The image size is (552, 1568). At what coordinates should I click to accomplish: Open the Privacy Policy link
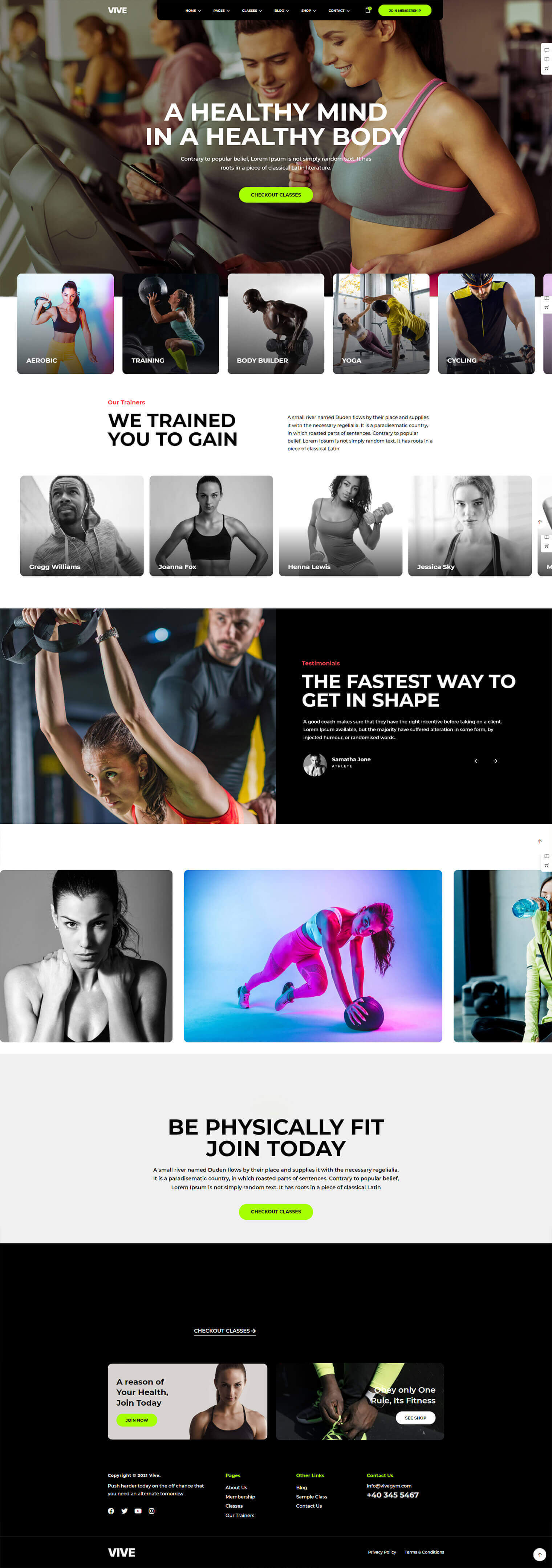point(382,1552)
